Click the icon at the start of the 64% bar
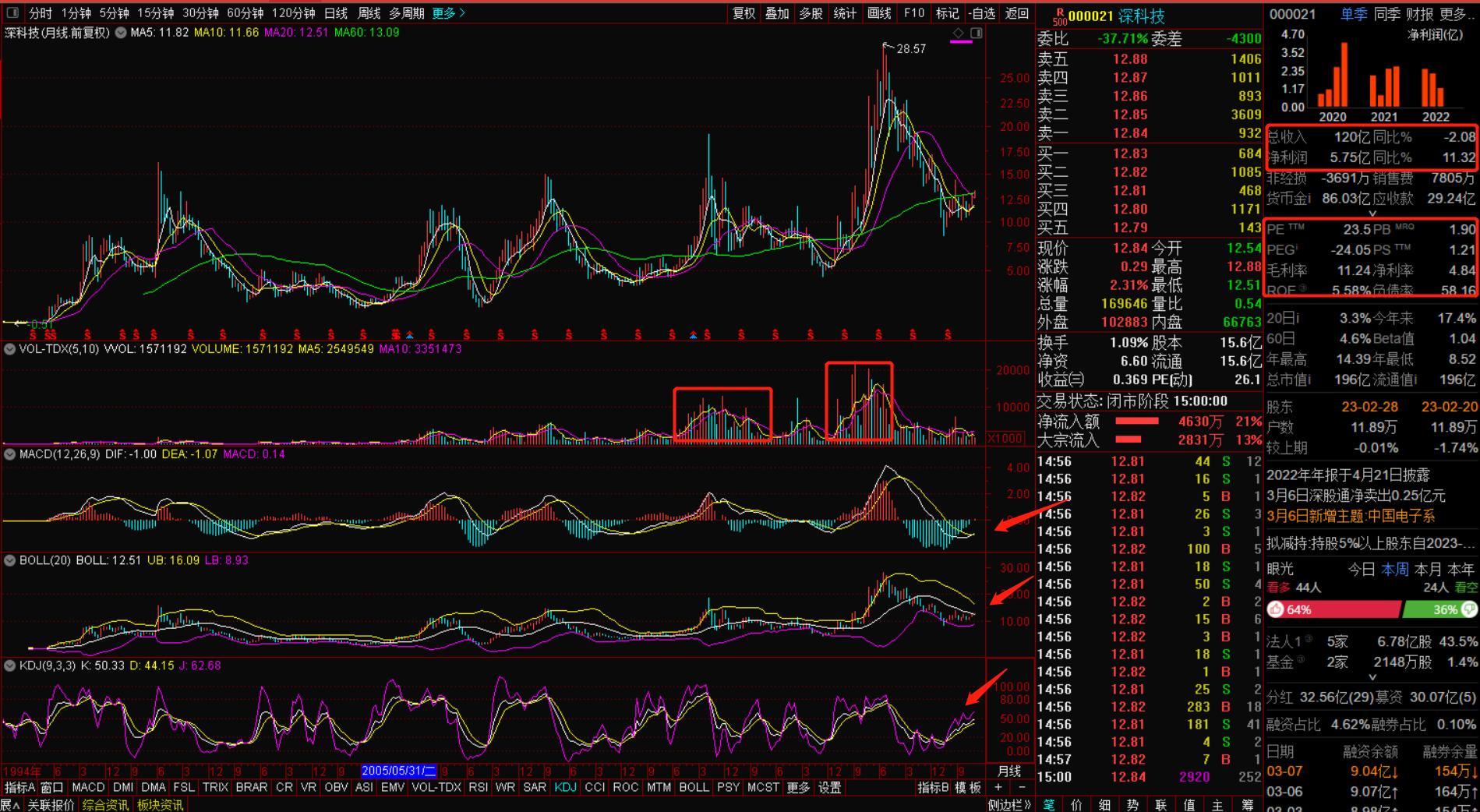The height and width of the screenshot is (812, 1480). pyautogui.click(x=1276, y=609)
